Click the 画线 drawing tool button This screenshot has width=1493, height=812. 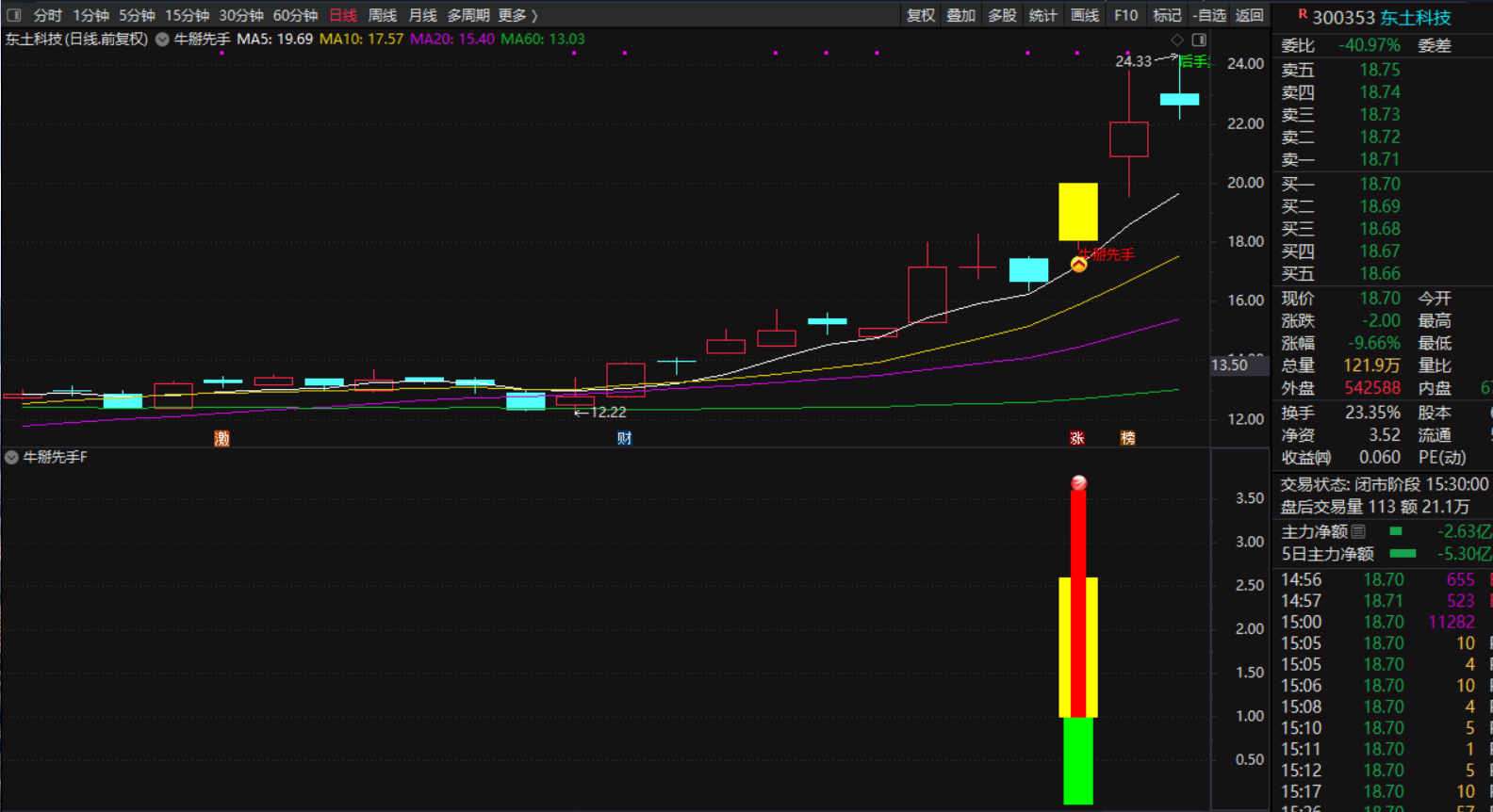[1084, 15]
